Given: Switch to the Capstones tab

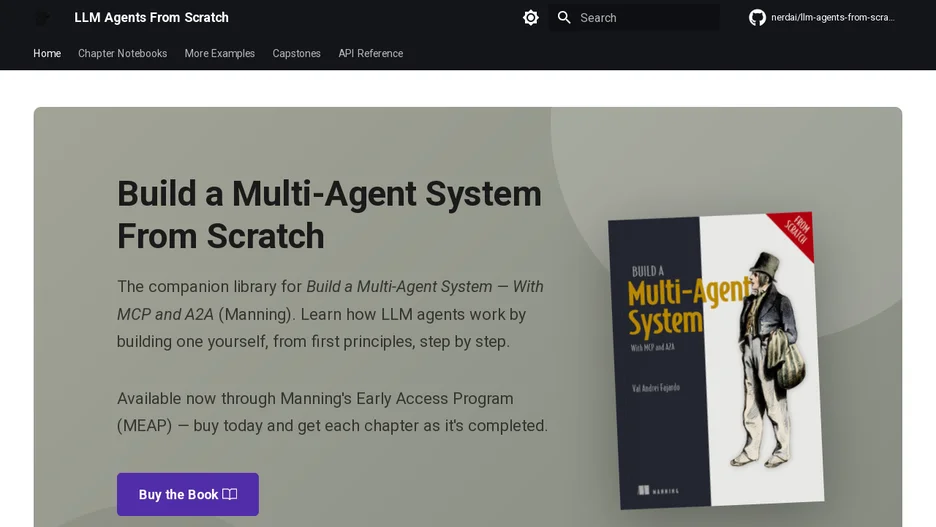Looking at the screenshot, I should coord(297,54).
